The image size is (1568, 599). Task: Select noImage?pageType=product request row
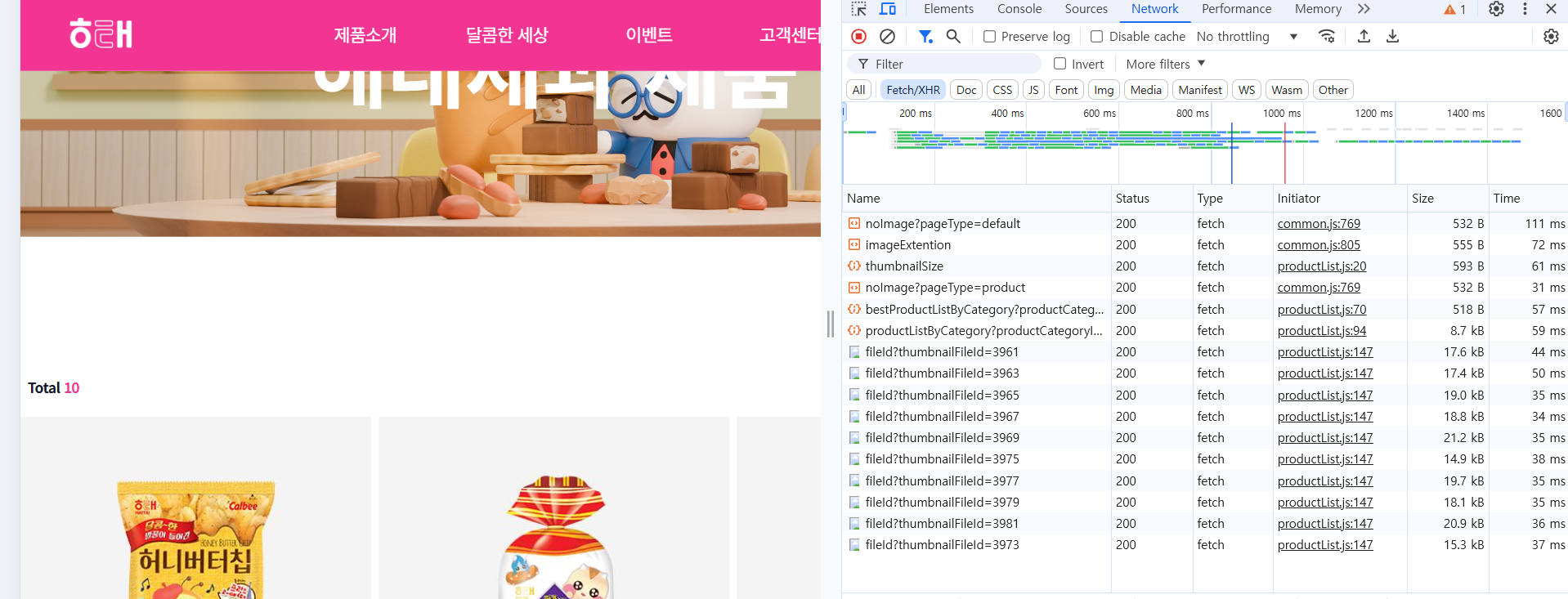pos(1205,288)
